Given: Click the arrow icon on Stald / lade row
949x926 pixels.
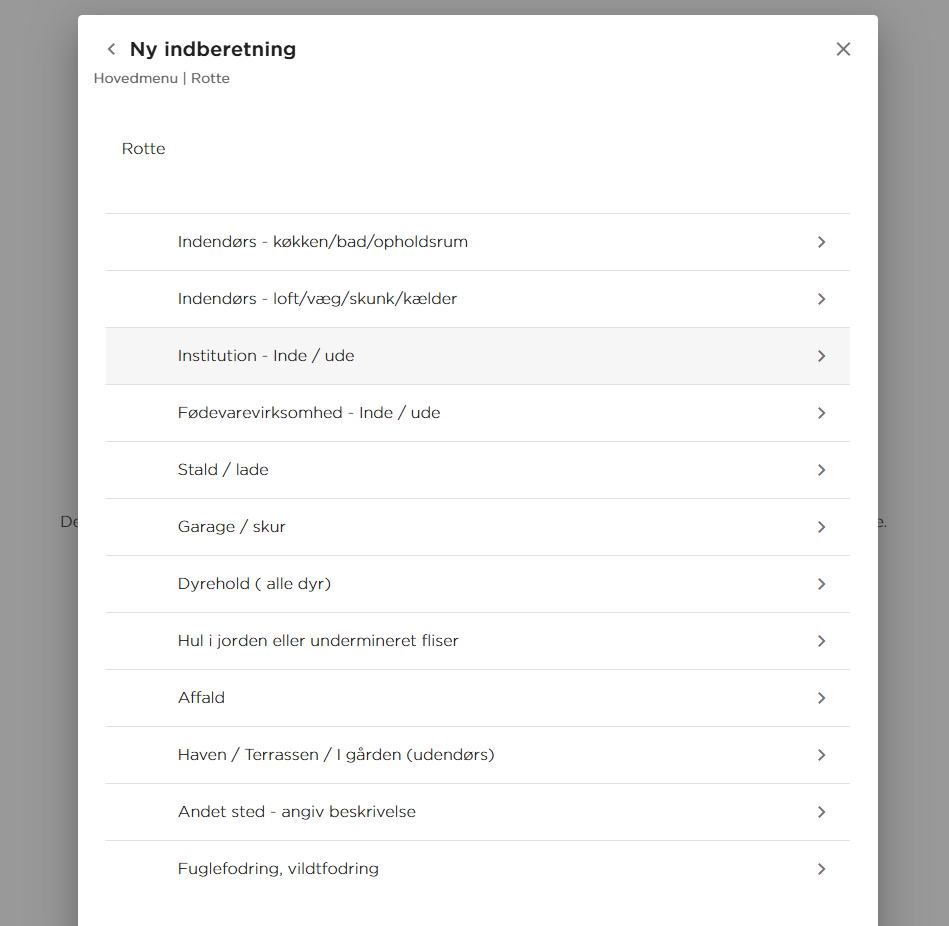Looking at the screenshot, I should coord(821,470).
